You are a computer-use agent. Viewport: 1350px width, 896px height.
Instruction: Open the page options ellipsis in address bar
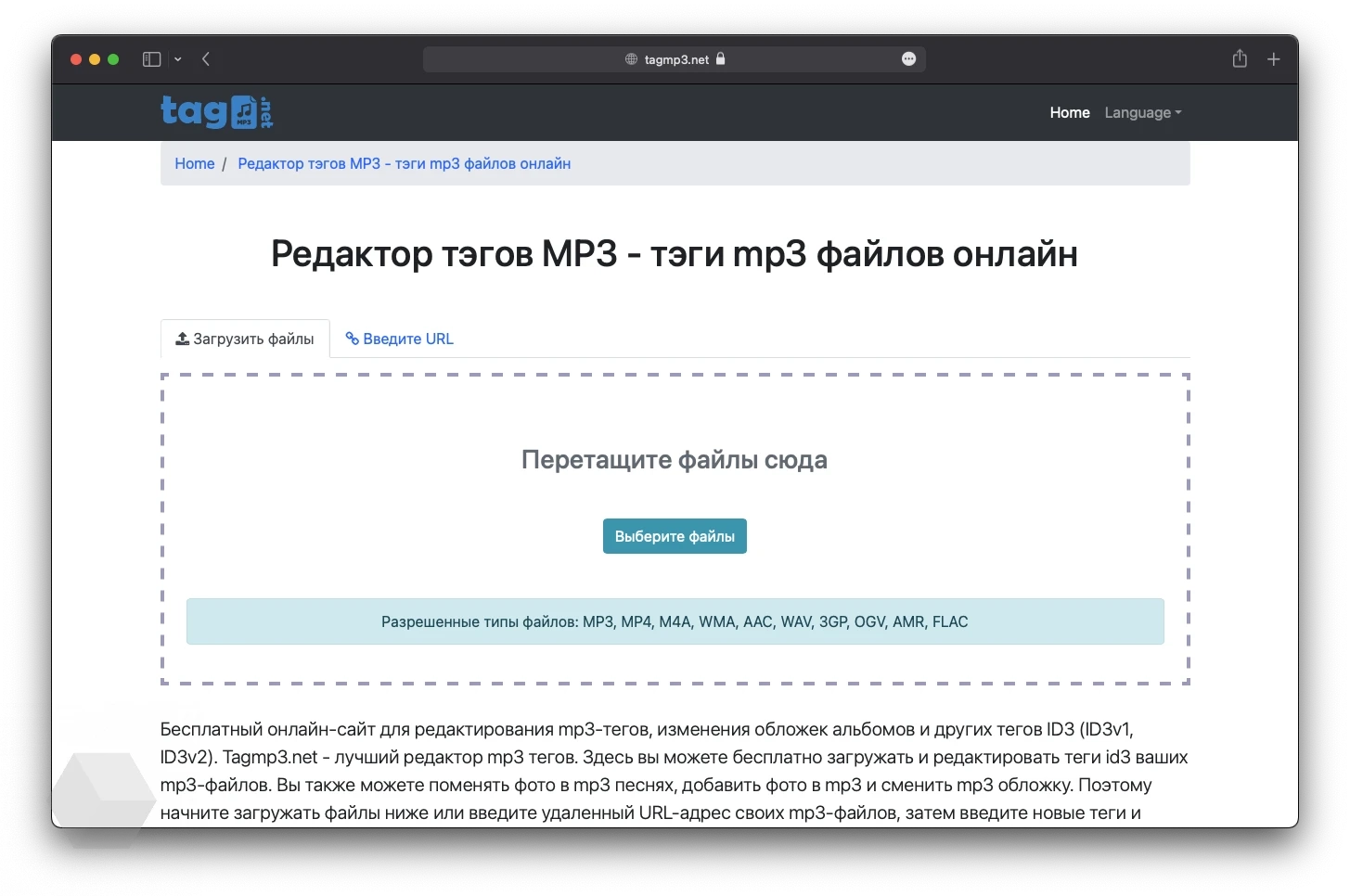[908, 59]
